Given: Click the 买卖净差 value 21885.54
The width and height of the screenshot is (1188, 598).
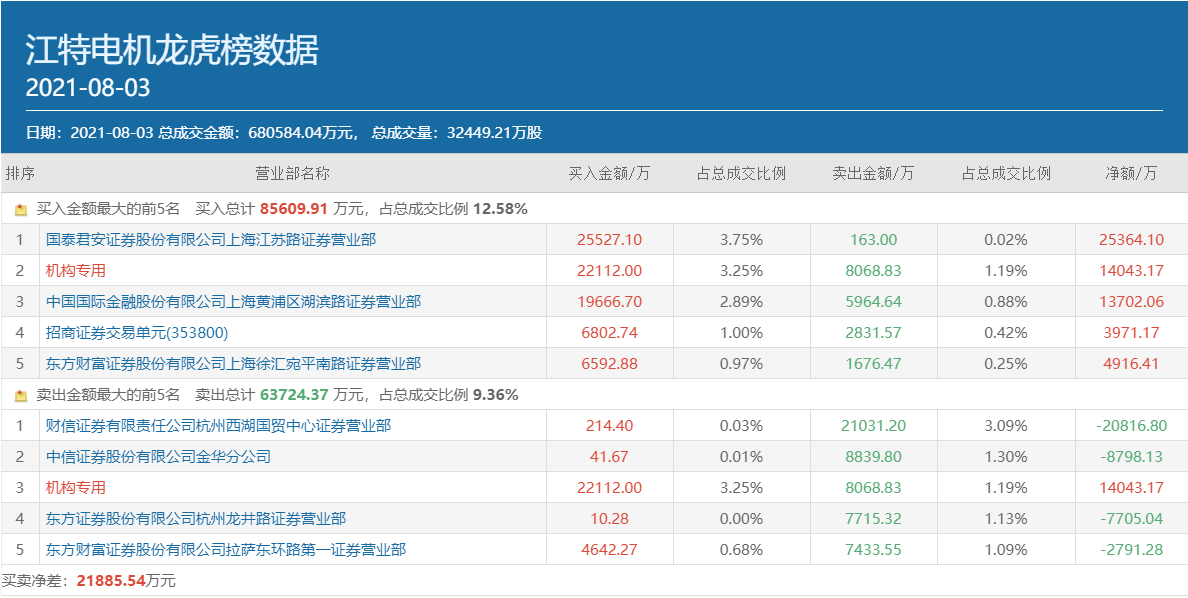Looking at the screenshot, I should 111,581.
